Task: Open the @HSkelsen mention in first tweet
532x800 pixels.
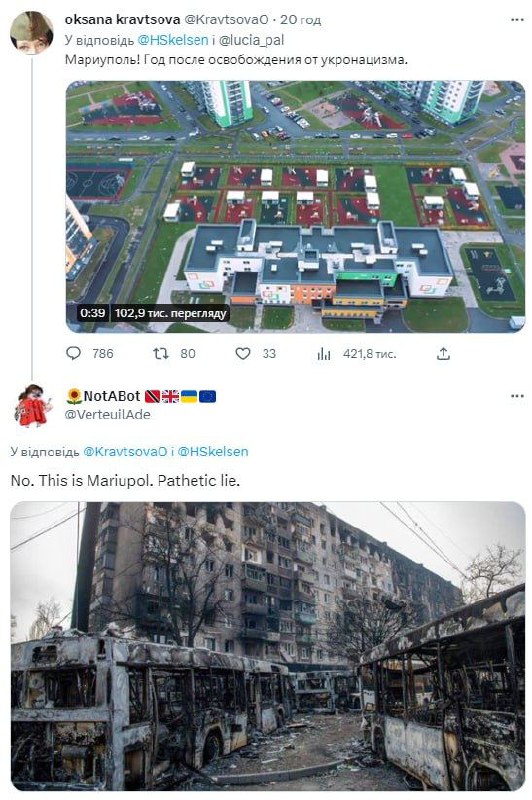Action: pyautogui.click(x=173, y=40)
